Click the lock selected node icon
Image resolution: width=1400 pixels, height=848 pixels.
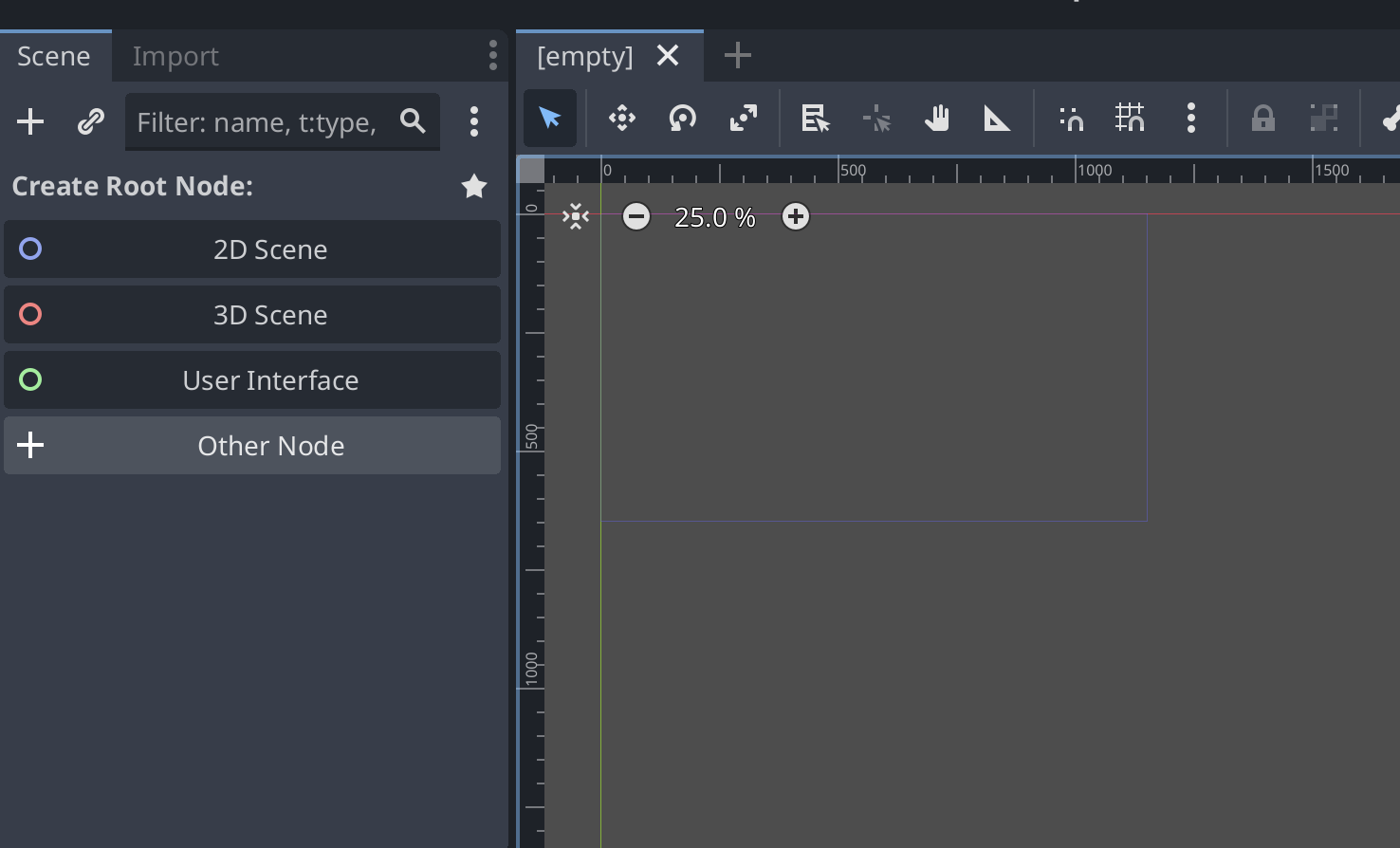point(1262,118)
